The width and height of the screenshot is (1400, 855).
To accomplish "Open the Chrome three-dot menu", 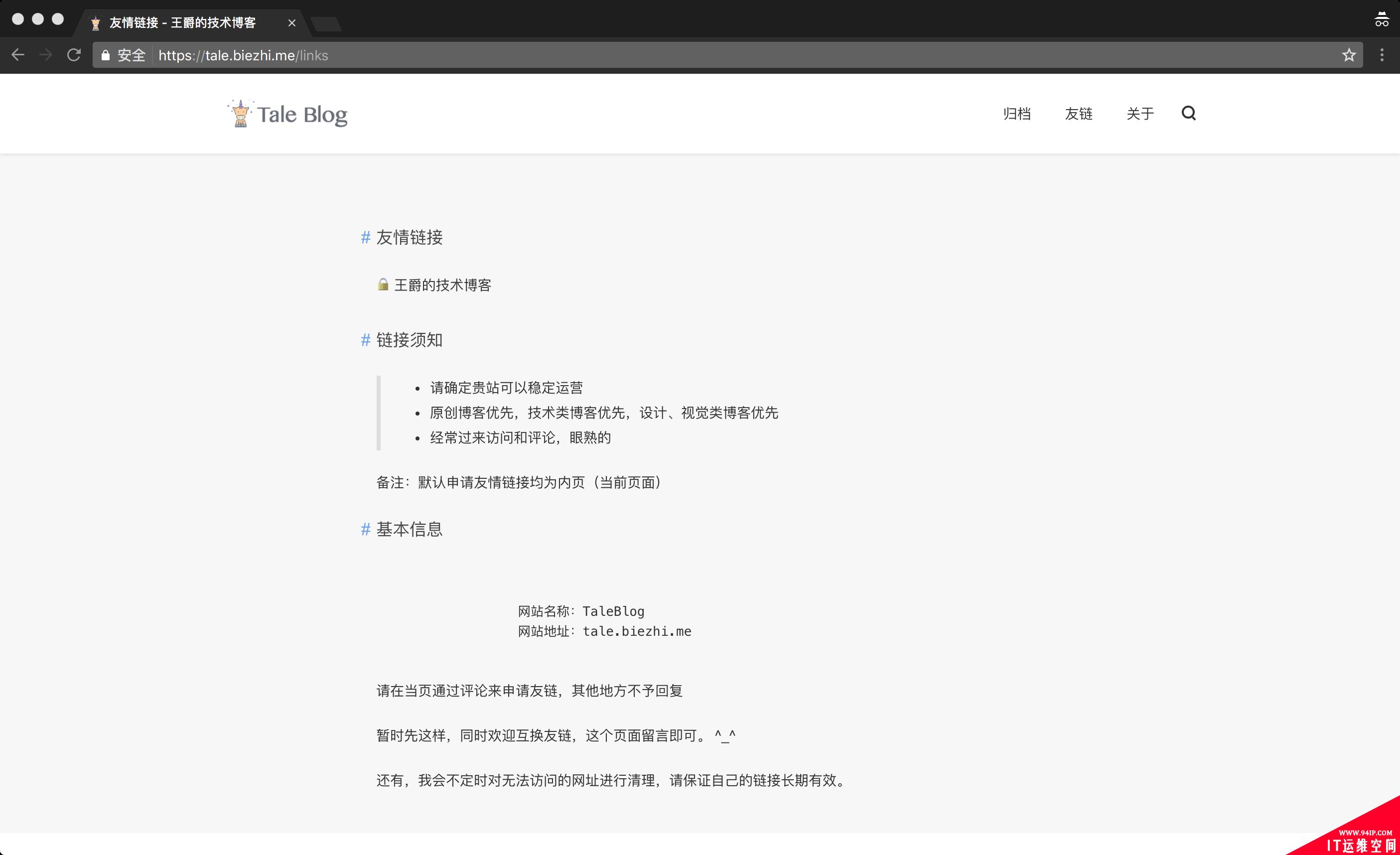I will click(1382, 55).
